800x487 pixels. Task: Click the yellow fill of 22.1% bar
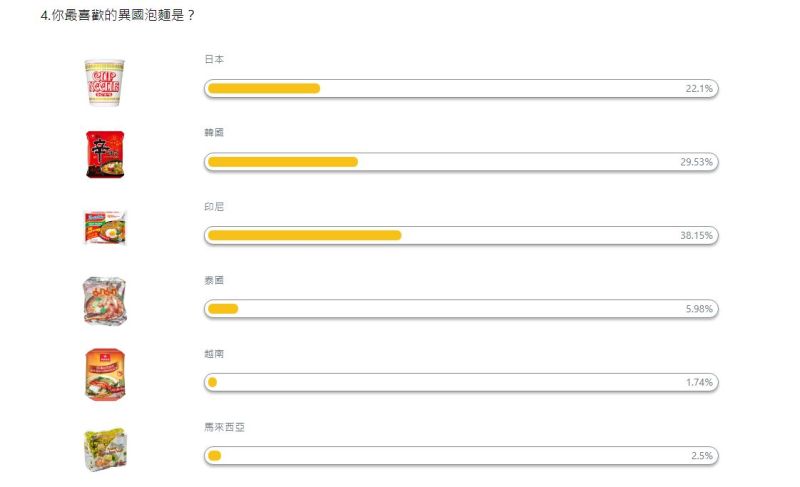264,88
